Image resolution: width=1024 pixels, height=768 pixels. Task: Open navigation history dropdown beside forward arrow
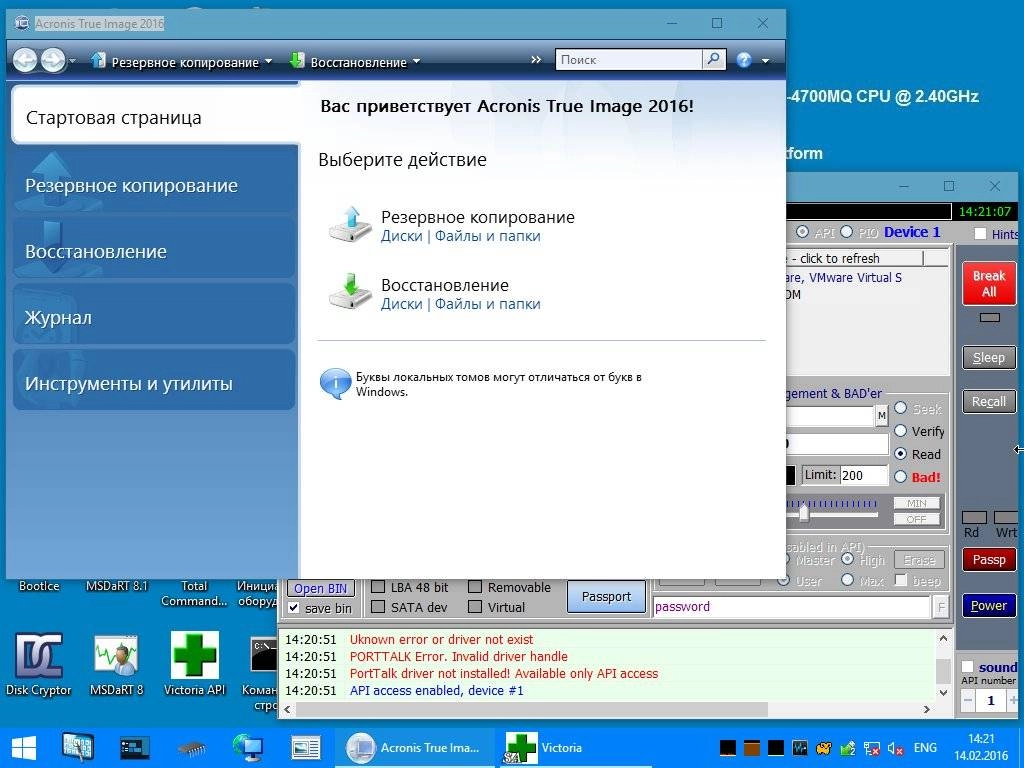coord(72,61)
